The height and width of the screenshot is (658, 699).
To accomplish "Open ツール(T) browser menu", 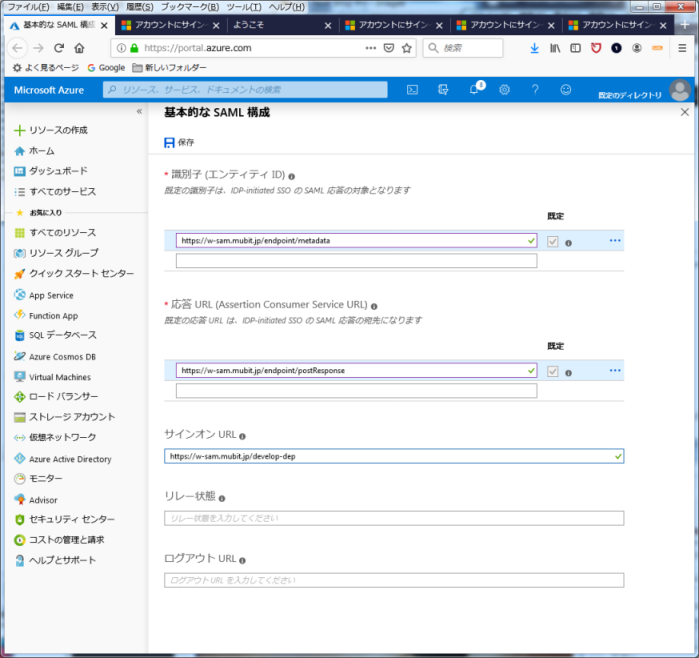I will pos(244,7).
